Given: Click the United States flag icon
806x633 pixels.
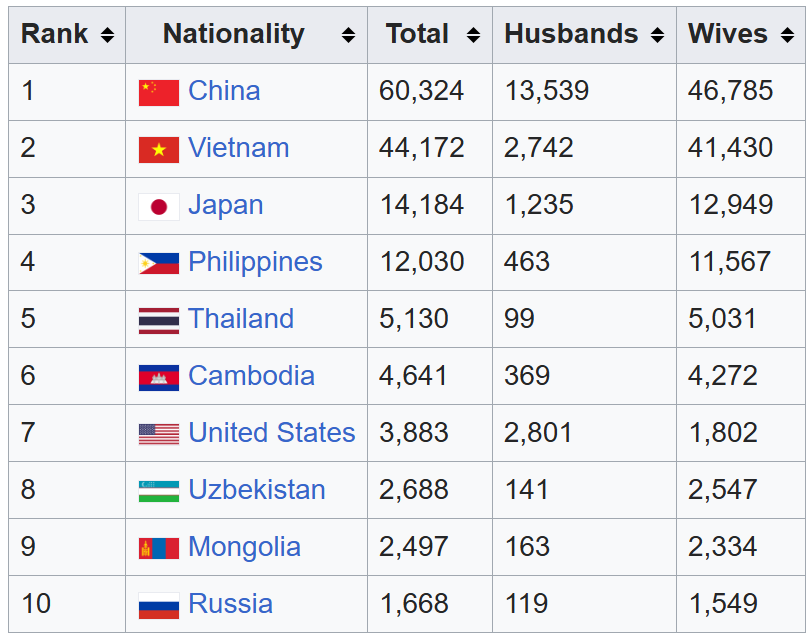Looking at the screenshot, I should (x=158, y=434).
